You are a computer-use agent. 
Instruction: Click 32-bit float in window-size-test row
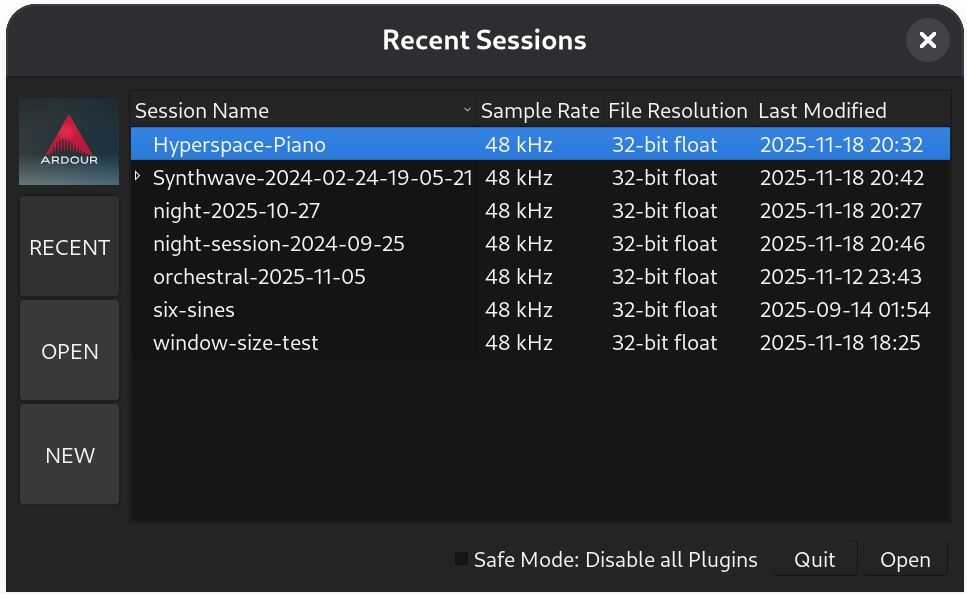pos(664,342)
